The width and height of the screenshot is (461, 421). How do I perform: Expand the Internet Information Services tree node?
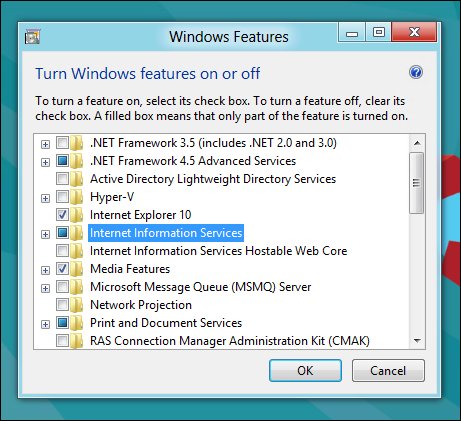(x=45, y=234)
